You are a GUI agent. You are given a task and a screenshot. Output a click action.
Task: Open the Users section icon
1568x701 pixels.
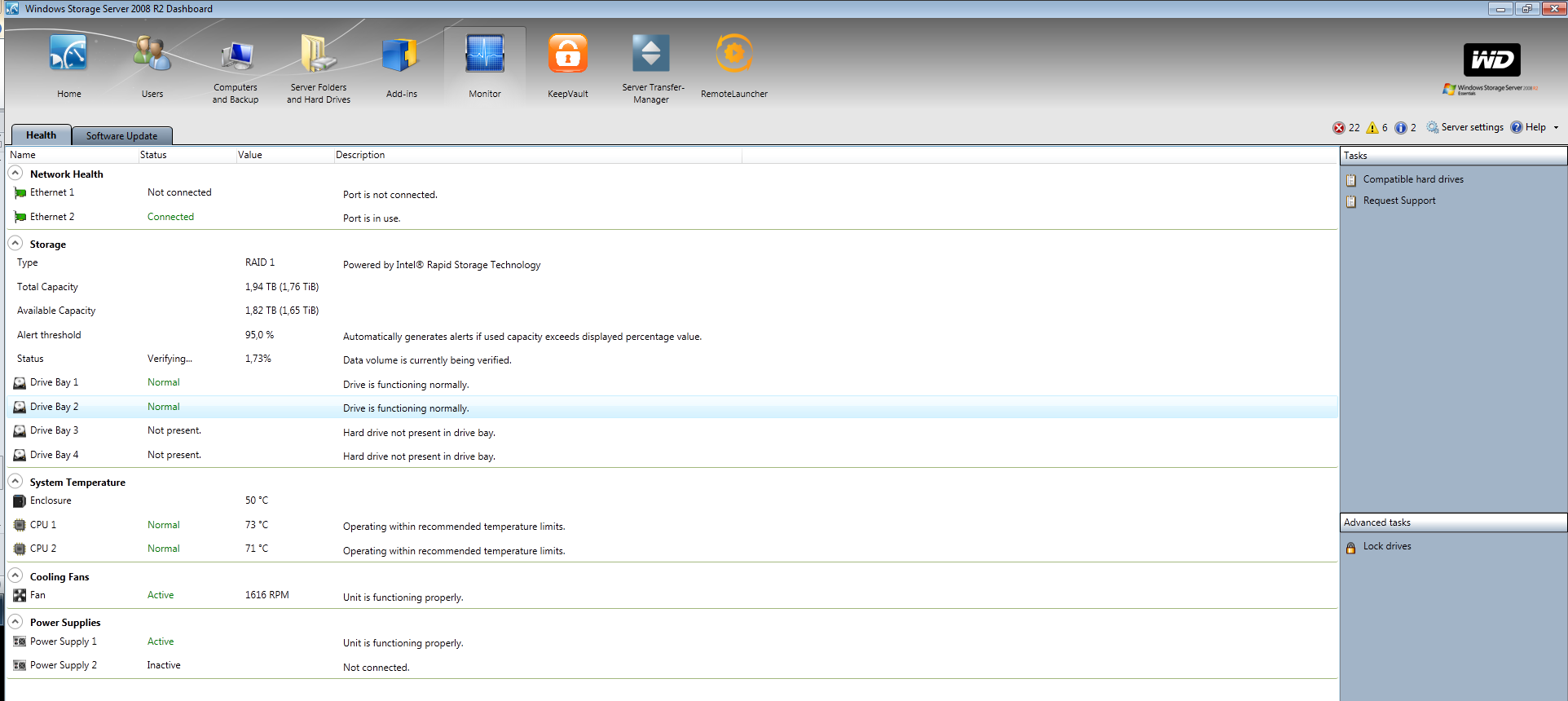(152, 54)
